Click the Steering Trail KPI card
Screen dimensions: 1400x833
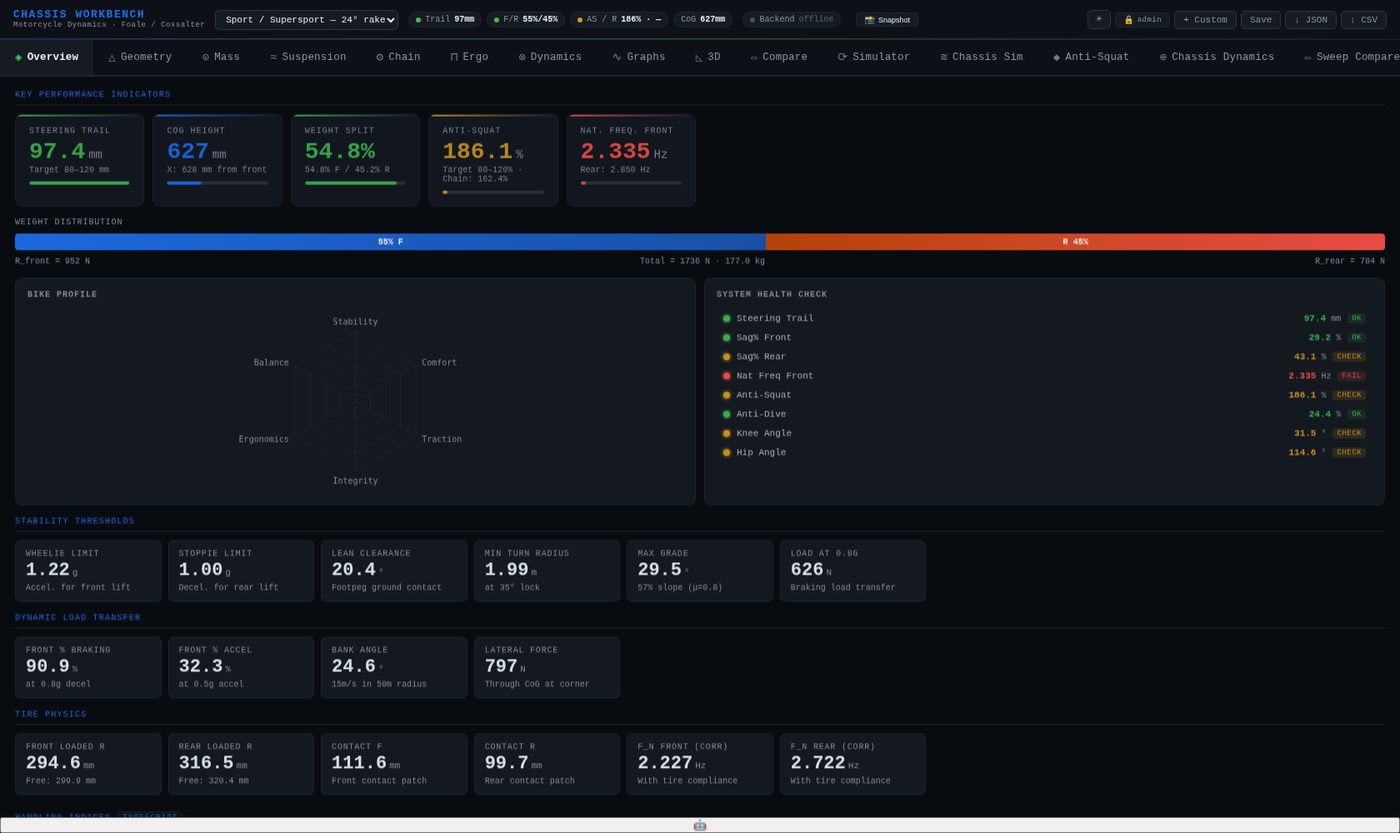[79, 160]
